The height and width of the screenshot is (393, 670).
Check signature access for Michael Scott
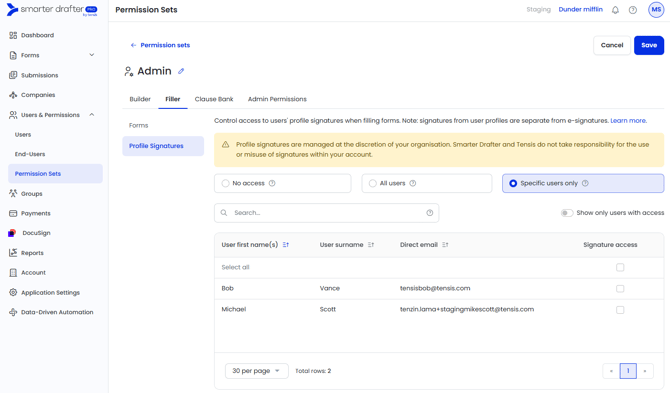620,310
